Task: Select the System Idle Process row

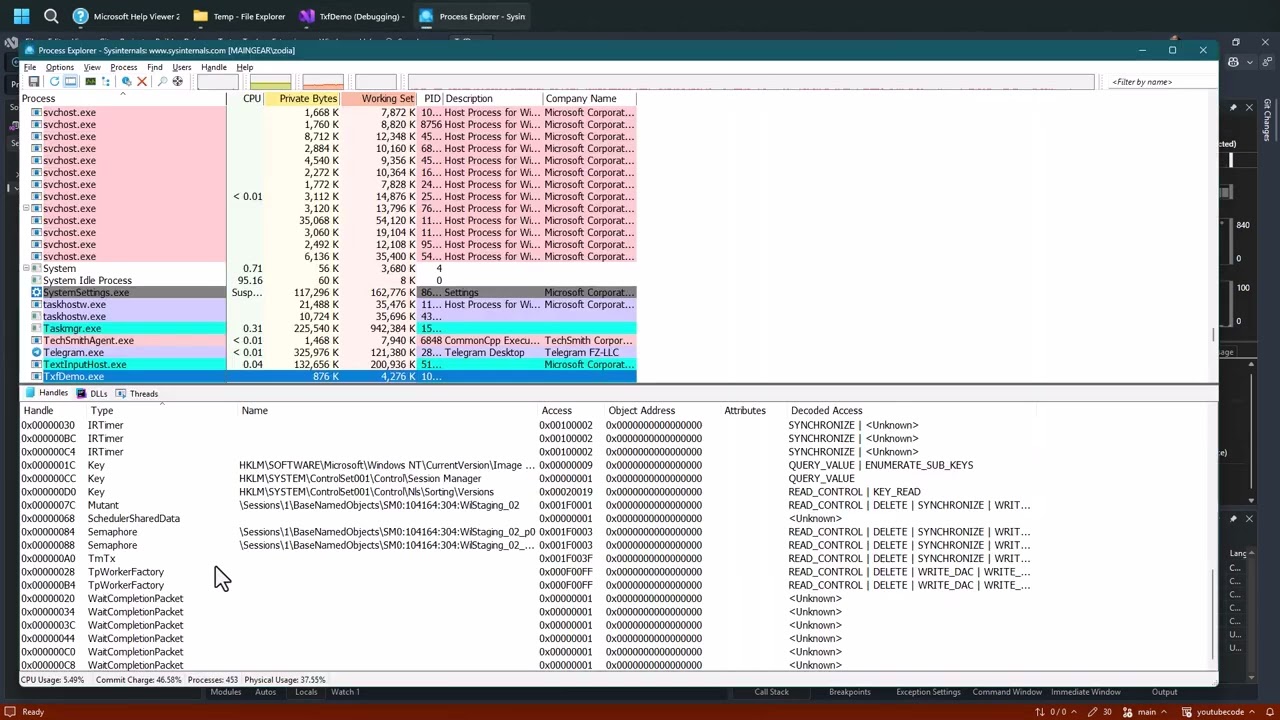Action: pos(328,281)
